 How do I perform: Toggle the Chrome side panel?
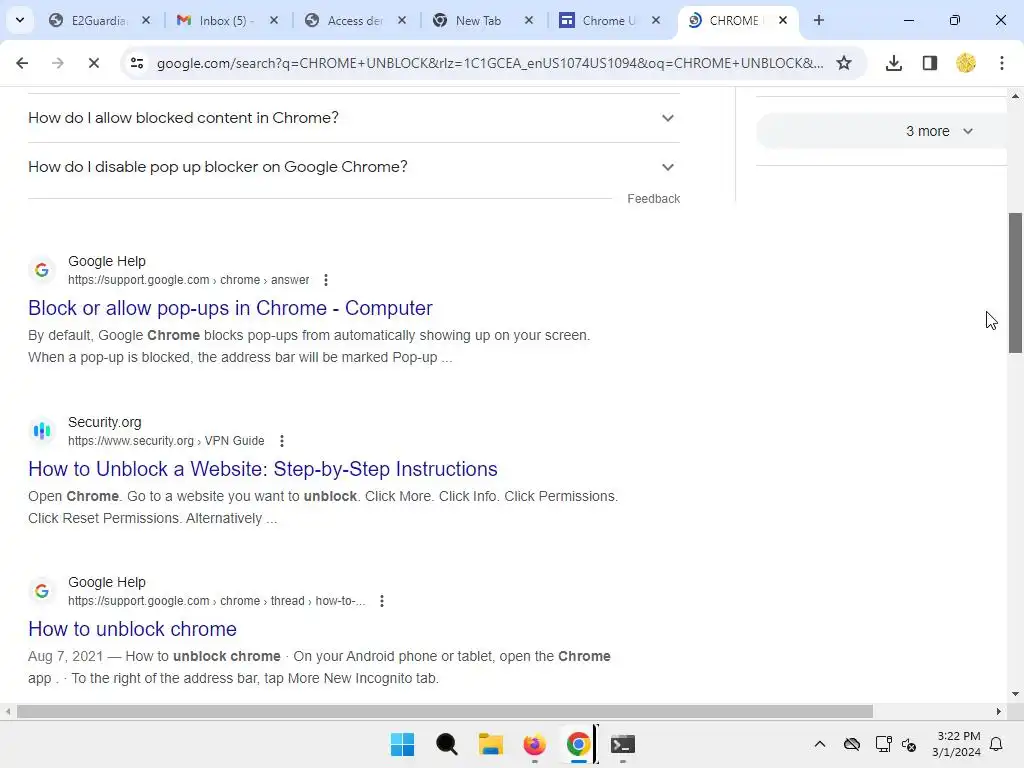929,63
